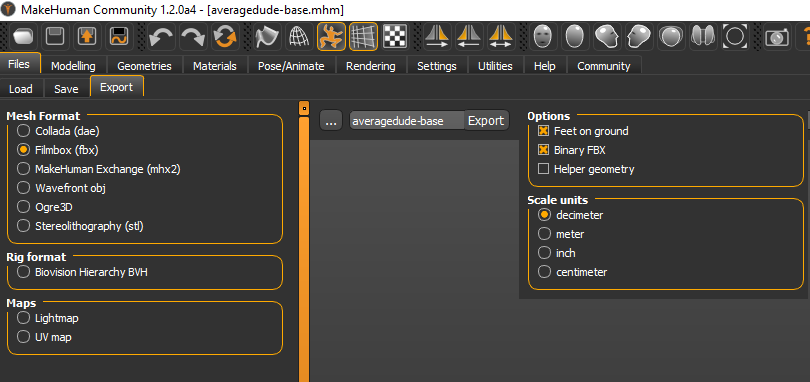Click the Undo arrow icon
This screenshot has width=810, height=382.
pyautogui.click(x=161, y=37)
